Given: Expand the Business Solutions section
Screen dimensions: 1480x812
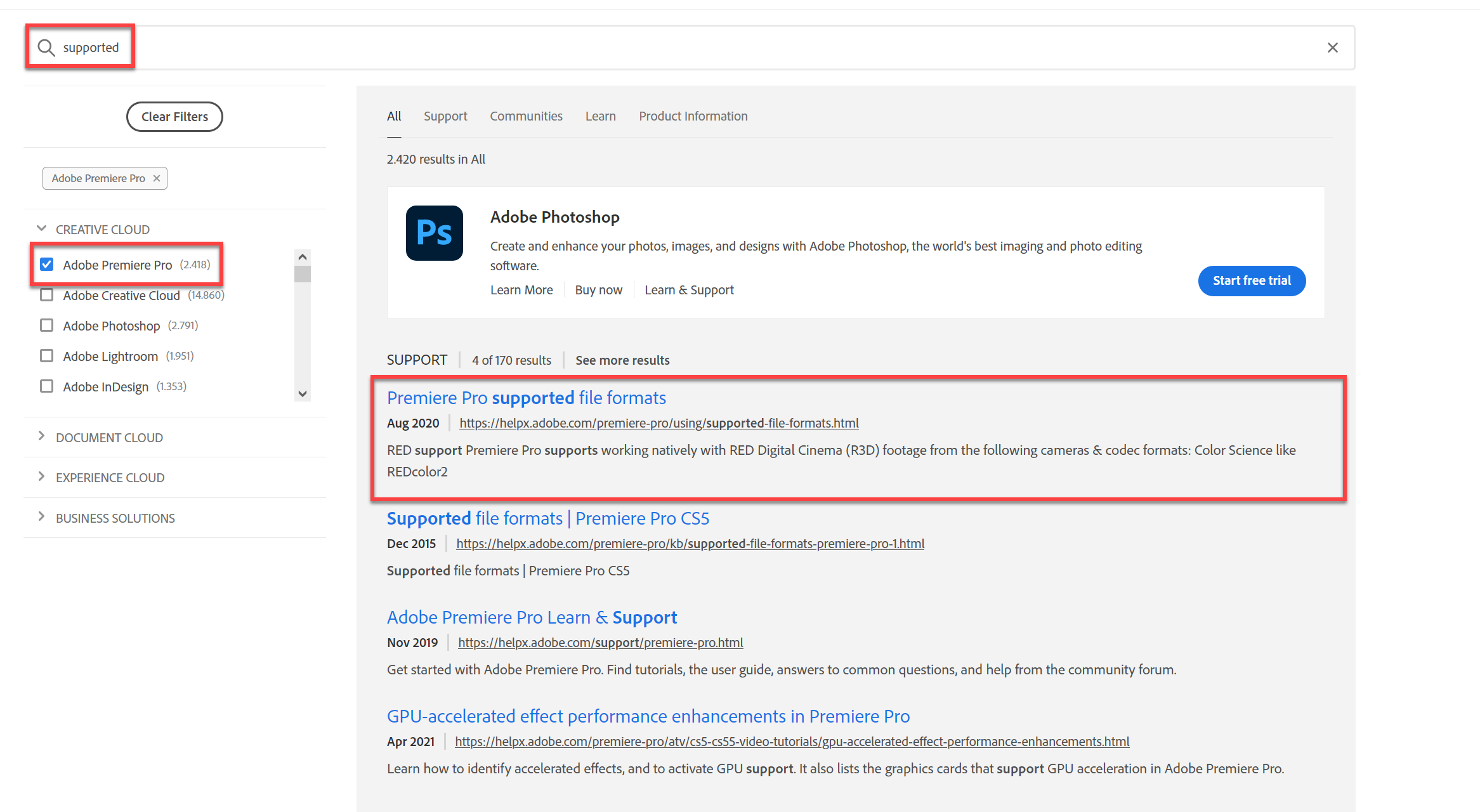Looking at the screenshot, I should point(41,517).
